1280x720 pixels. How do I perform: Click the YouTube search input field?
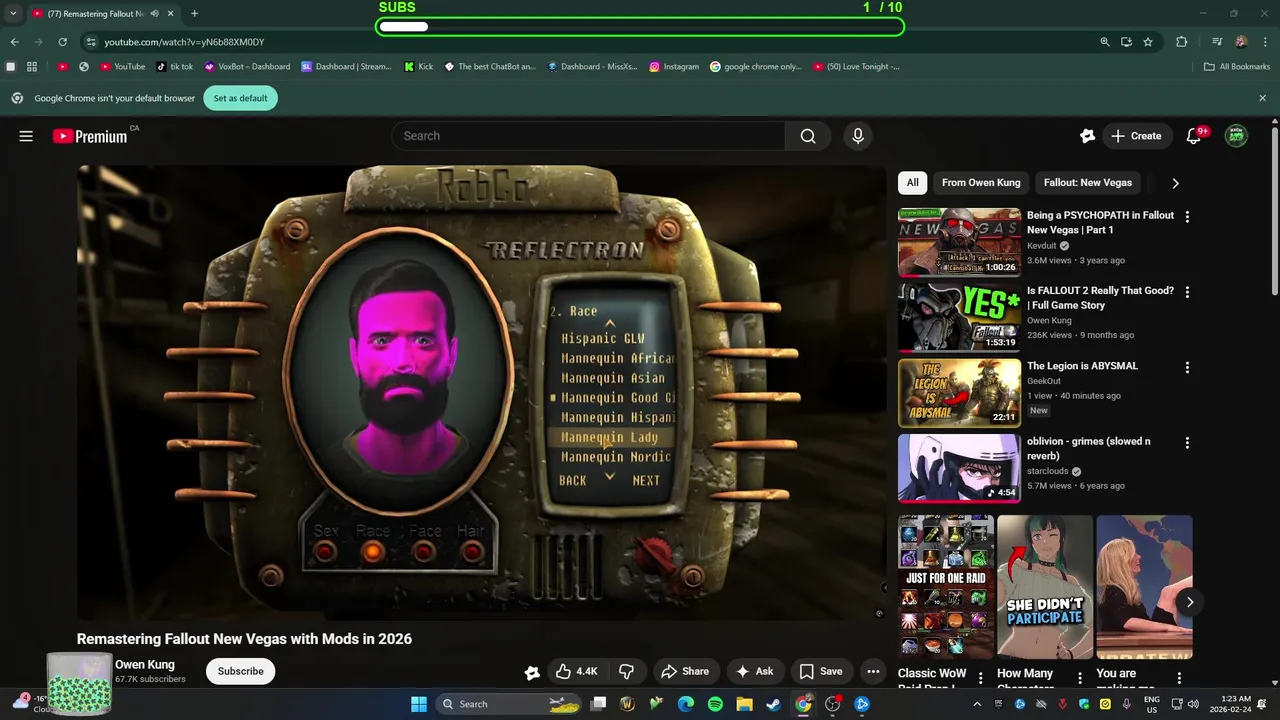(x=588, y=136)
